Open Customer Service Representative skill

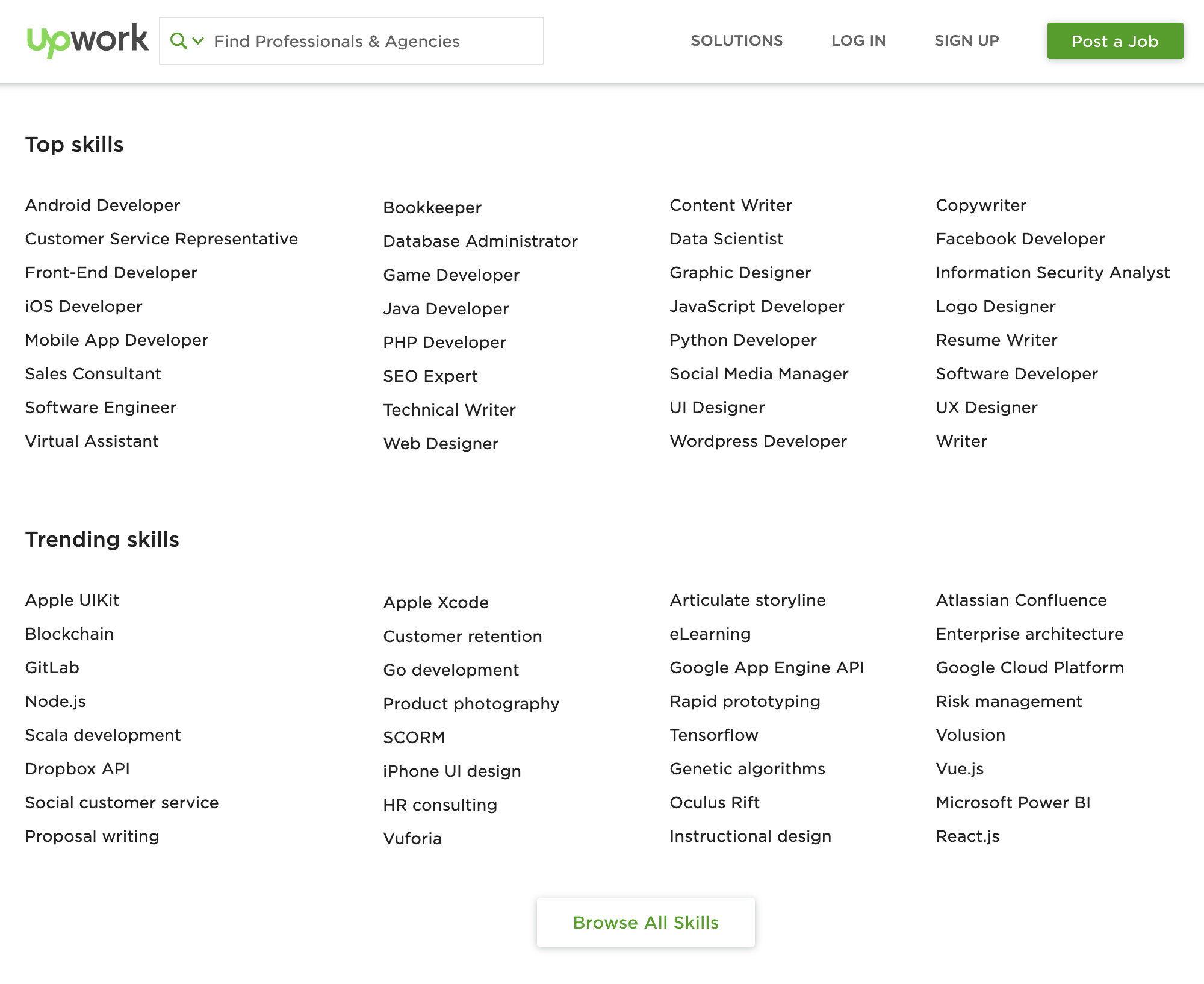coord(161,239)
